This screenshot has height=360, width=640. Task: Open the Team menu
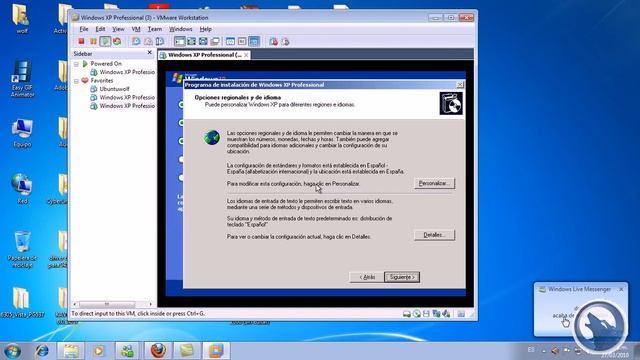[x=155, y=29]
